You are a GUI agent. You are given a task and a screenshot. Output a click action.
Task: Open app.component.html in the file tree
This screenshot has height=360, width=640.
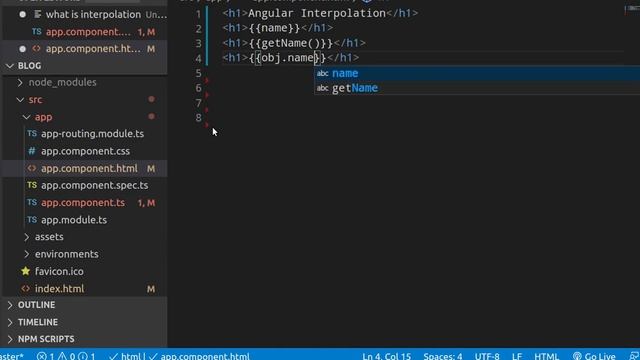89,168
